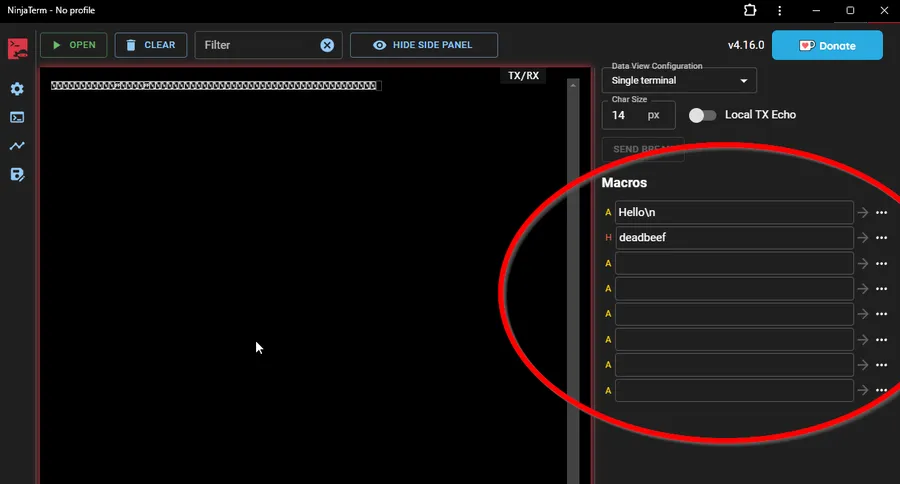The width and height of the screenshot is (900, 484).
Task: Clear the Filter text with X icon
Action: click(327, 45)
